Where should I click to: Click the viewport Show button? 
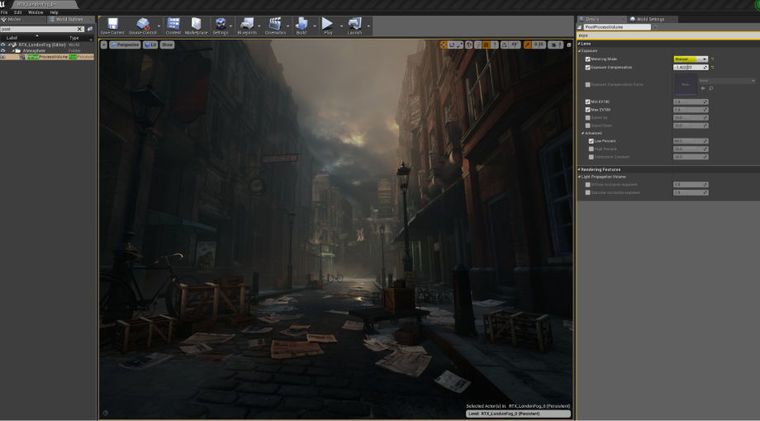click(x=167, y=45)
